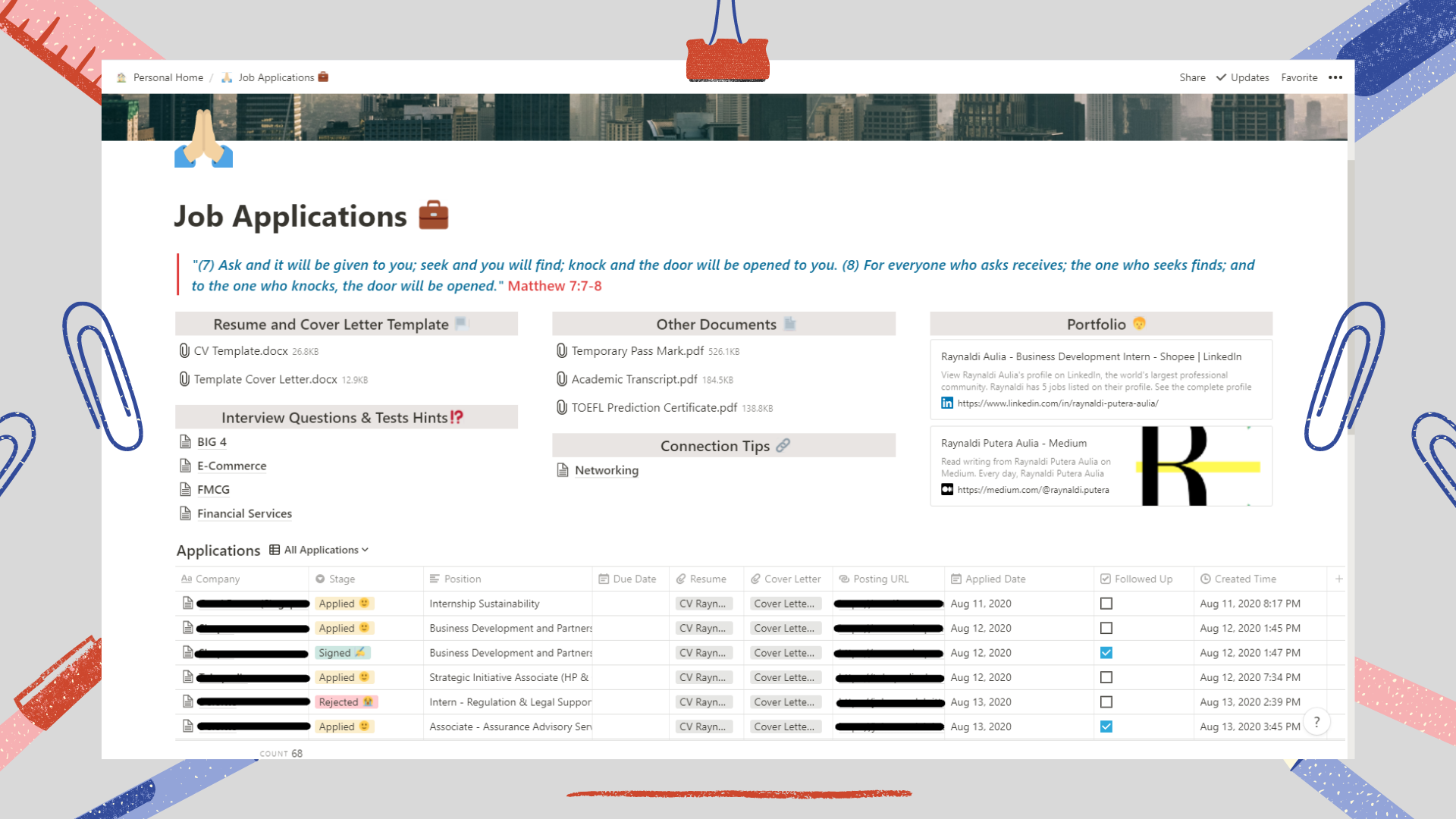
Task: Click the briefcase emoji page icon
Action: click(x=433, y=215)
